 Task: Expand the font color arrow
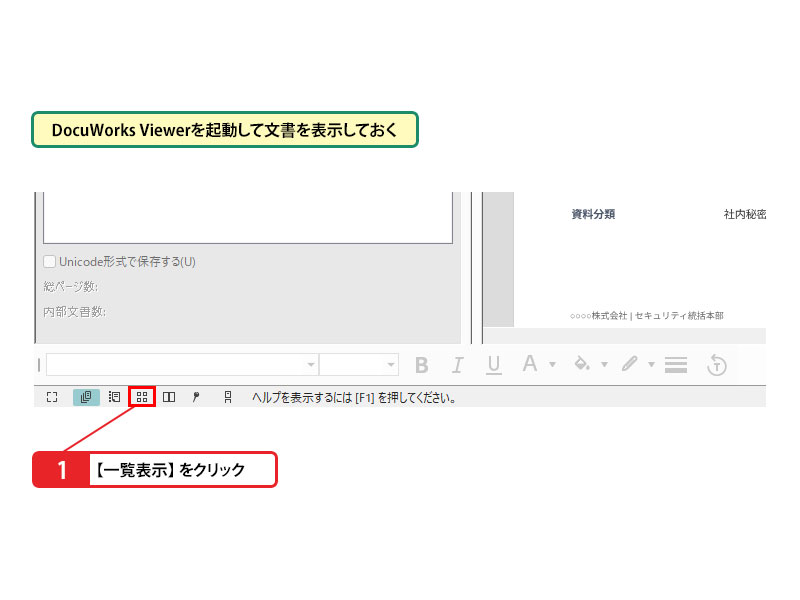552,364
